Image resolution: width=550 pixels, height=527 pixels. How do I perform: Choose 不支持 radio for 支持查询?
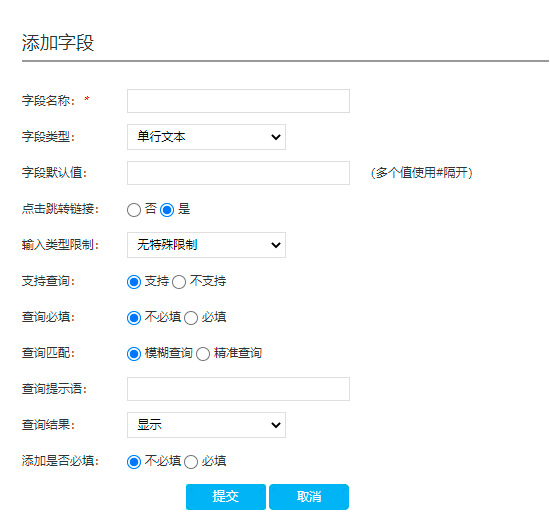tap(179, 282)
